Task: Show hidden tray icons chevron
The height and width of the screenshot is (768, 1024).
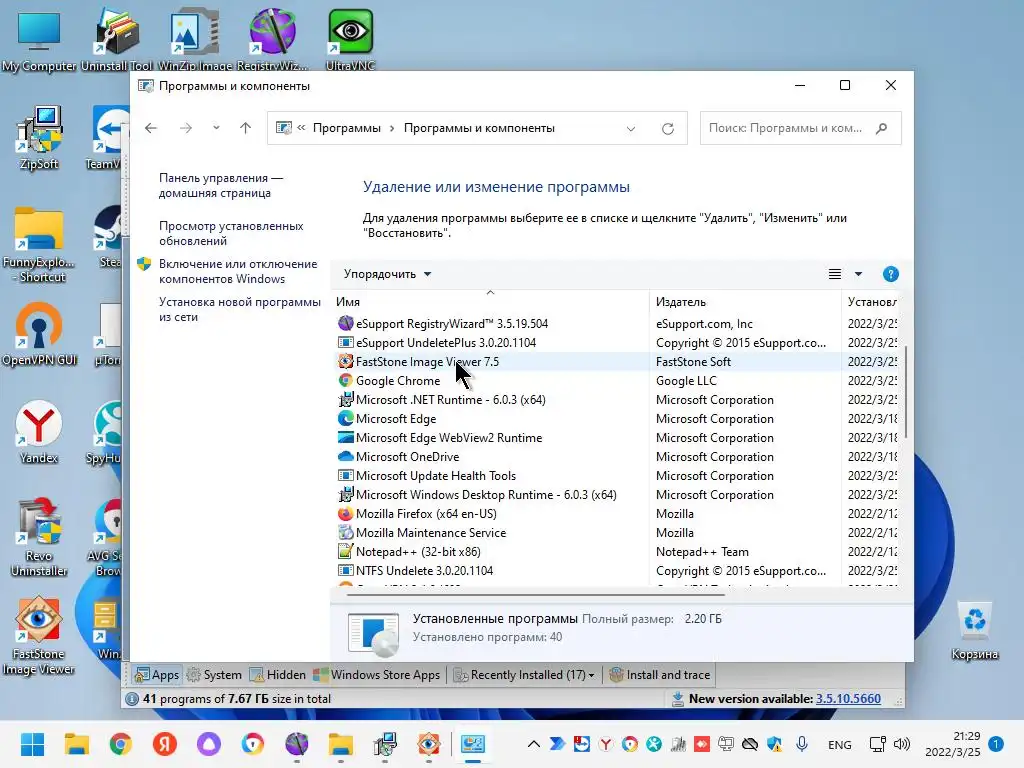Action: click(x=534, y=744)
